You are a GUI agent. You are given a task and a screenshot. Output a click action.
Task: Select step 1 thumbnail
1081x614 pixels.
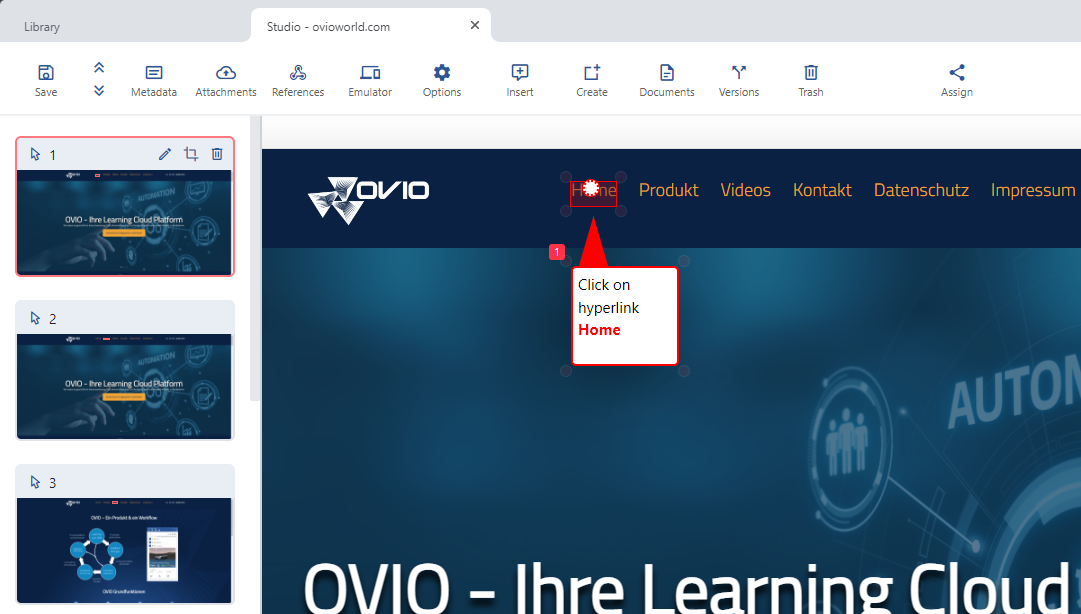click(x=125, y=222)
